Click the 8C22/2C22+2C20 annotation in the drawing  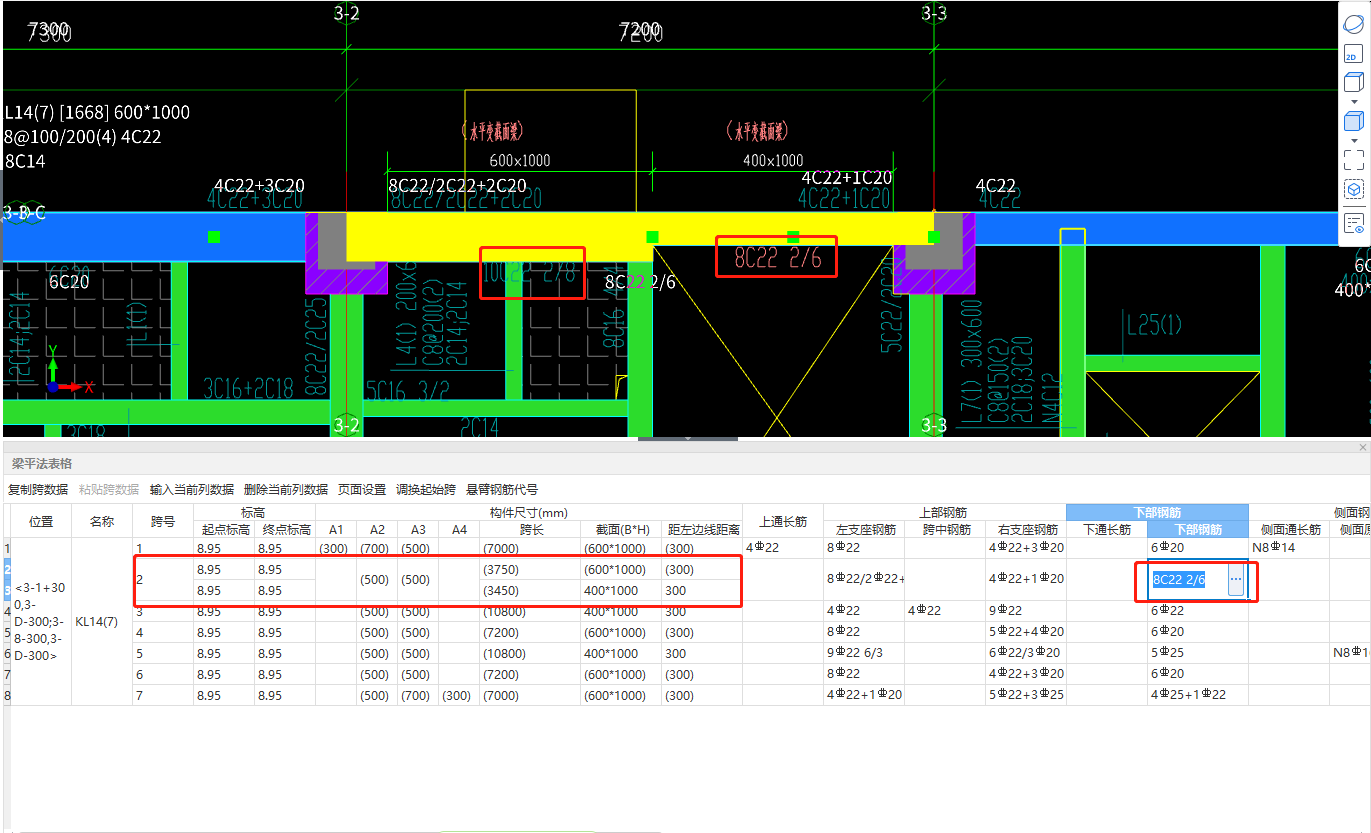[457, 186]
